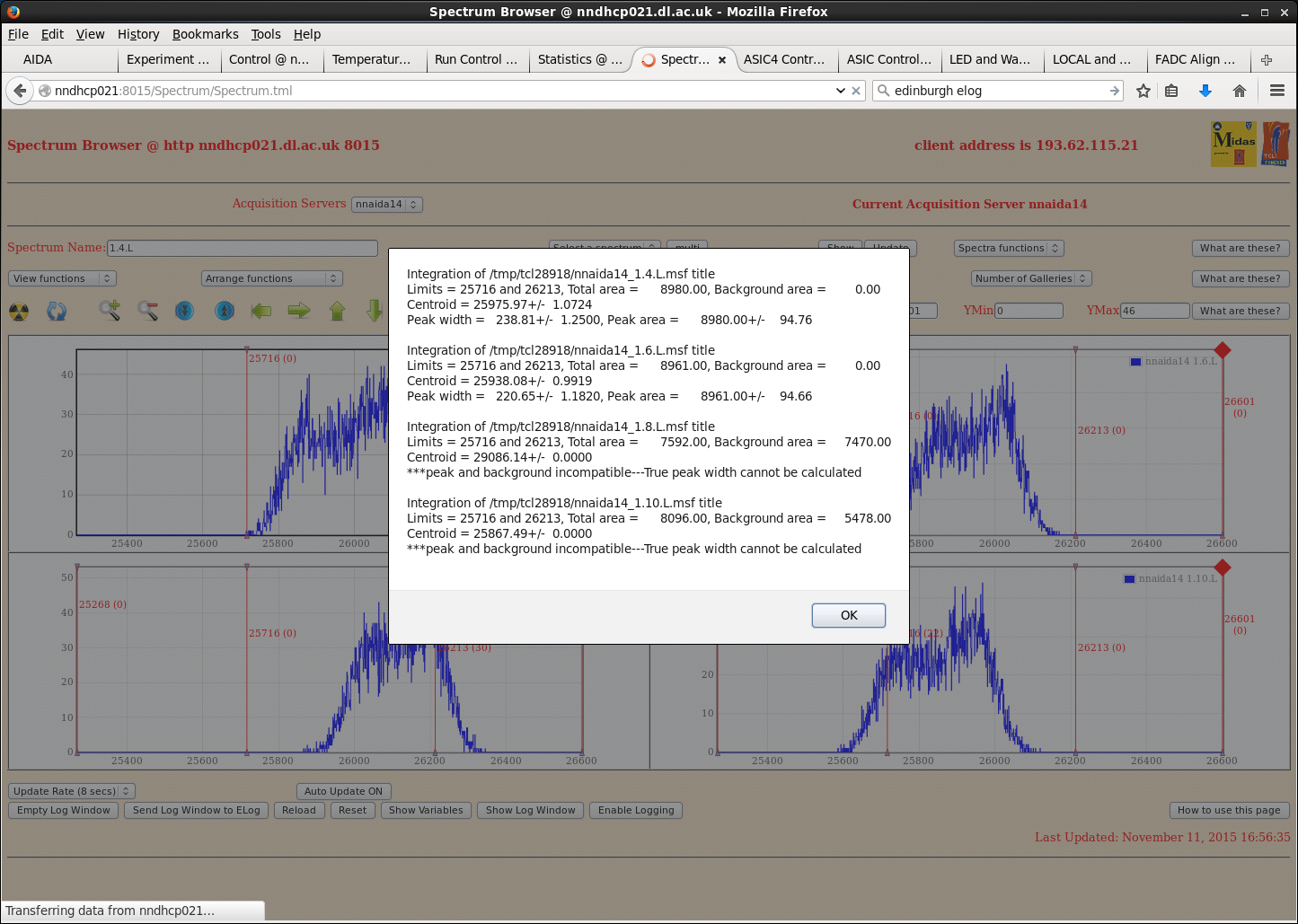
Task: Expand the Arrange functions dropdown
Action: (x=271, y=278)
